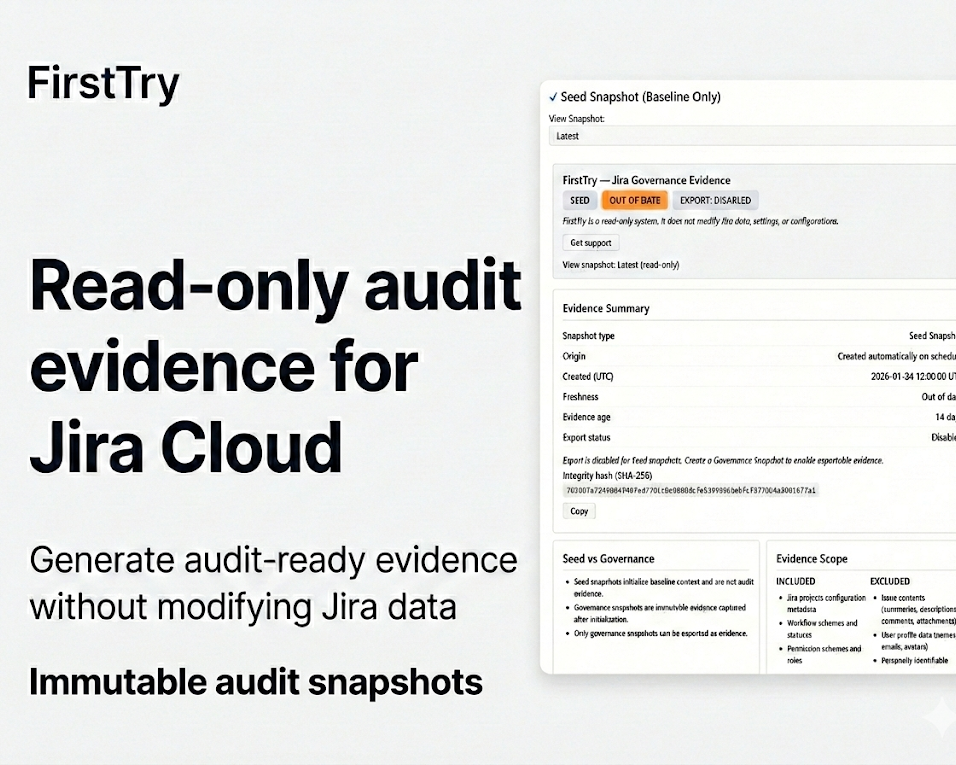This screenshot has width=956, height=765.
Task: Click the 'Workflow schemes and statuses' bullet
Action: (x=822, y=629)
